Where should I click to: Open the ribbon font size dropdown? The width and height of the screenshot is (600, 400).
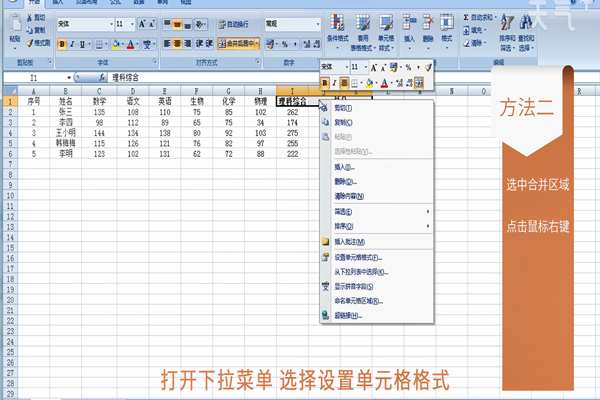[132, 24]
